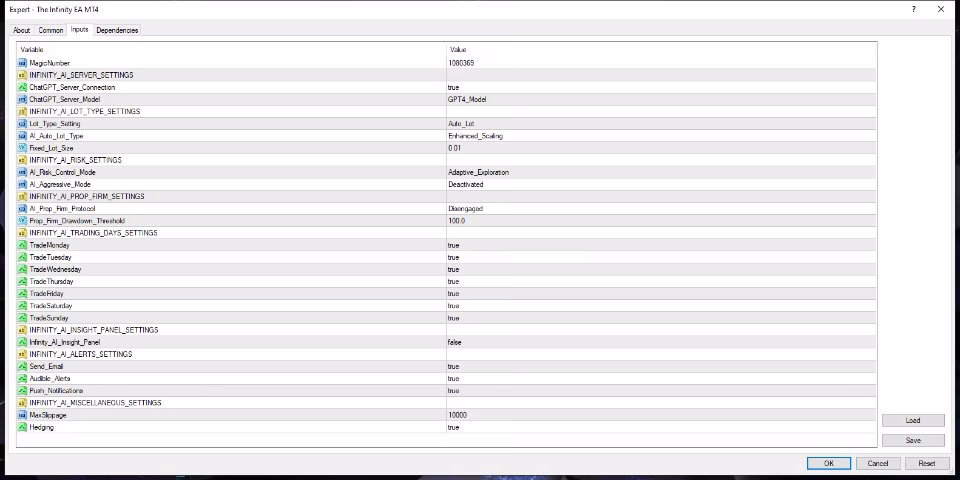Open the ChatGPT_Server_Model GPT4_Model value list
960x480 pixels.
pyautogui.click(x=661, y=99)
